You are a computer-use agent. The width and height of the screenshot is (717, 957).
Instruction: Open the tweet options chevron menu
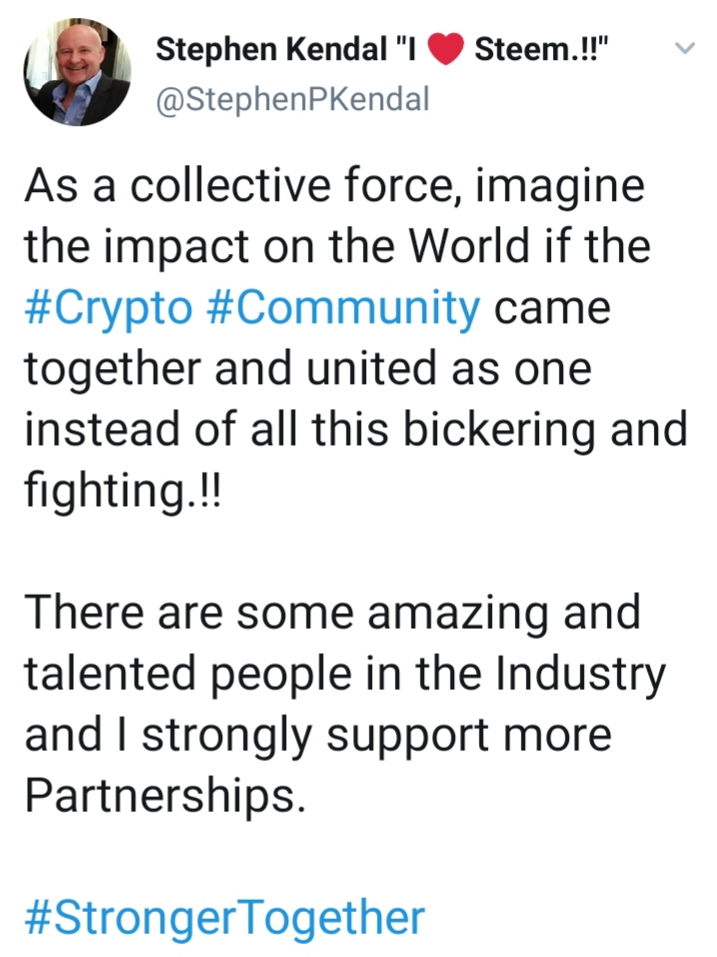[x=685, y=48]
